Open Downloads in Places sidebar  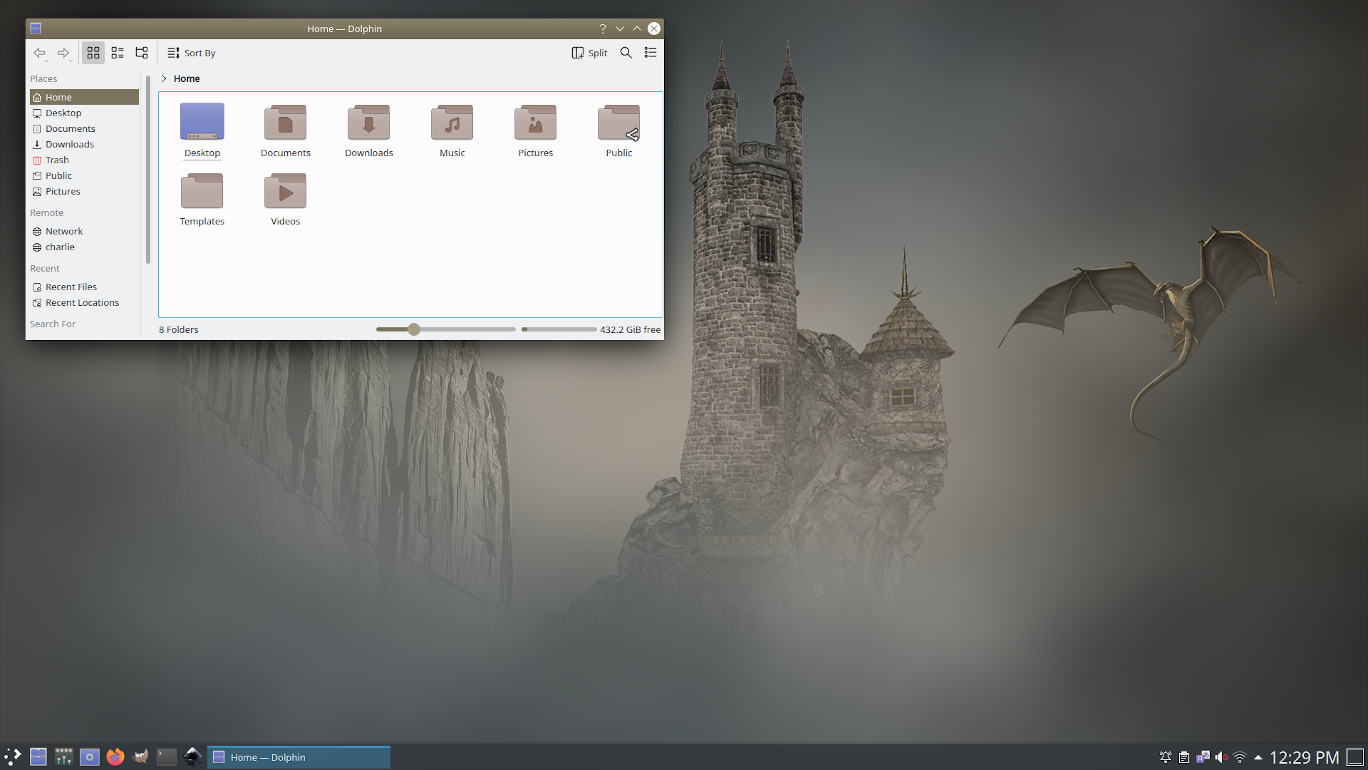coord(84,144)
